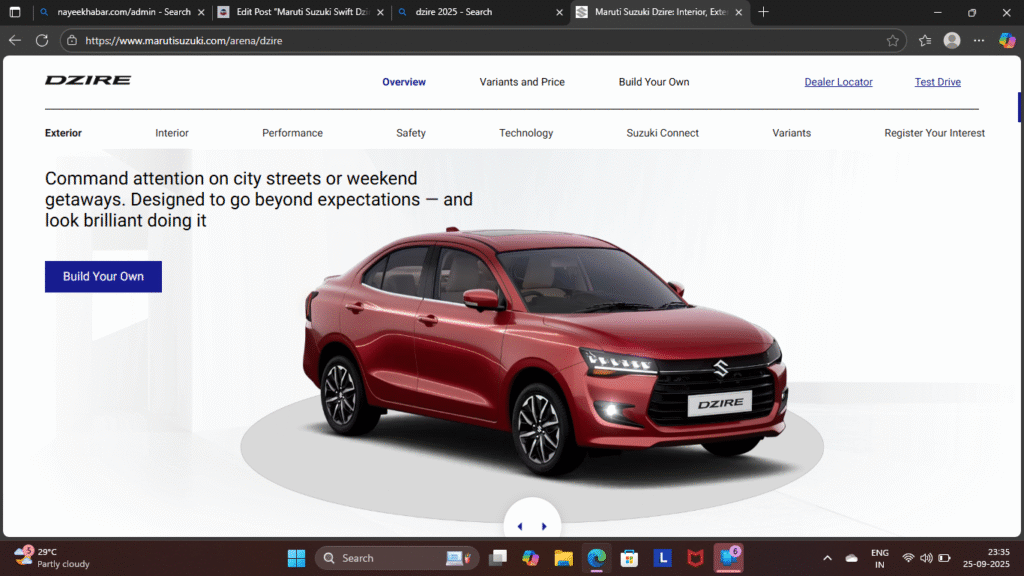
Task: Open the browser profile menu via avatar
Action: click(951, 40)
